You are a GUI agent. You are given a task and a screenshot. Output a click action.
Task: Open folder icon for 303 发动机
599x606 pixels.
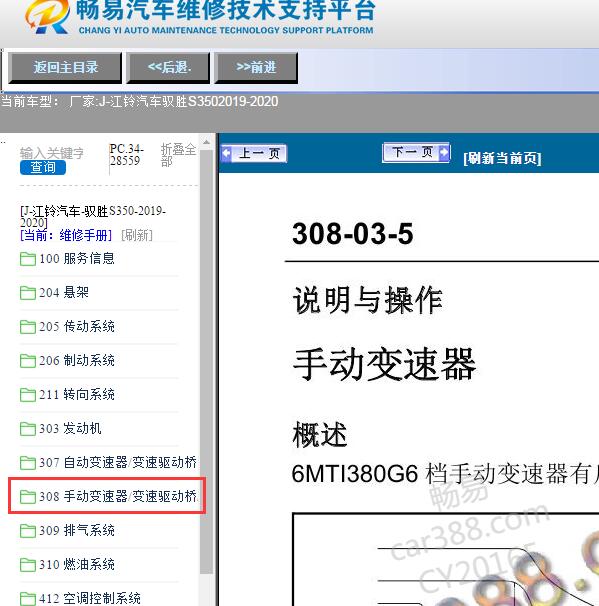[x=28, y=429]
